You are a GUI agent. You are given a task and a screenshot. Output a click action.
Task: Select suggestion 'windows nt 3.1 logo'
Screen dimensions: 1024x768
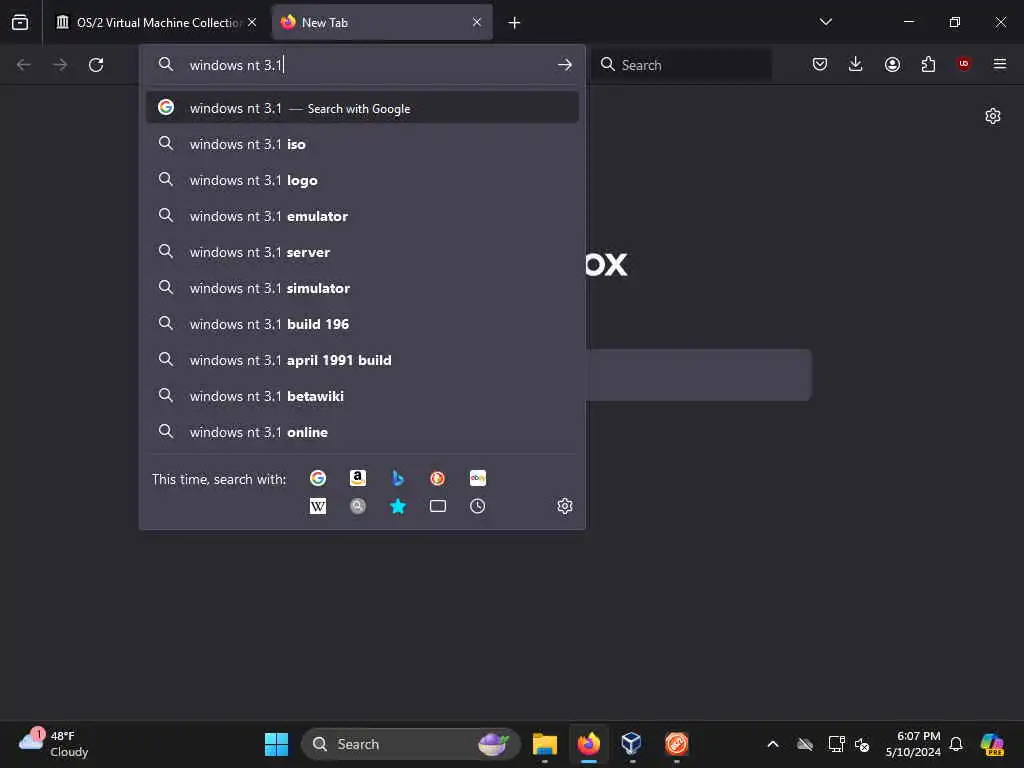[362, 180]
